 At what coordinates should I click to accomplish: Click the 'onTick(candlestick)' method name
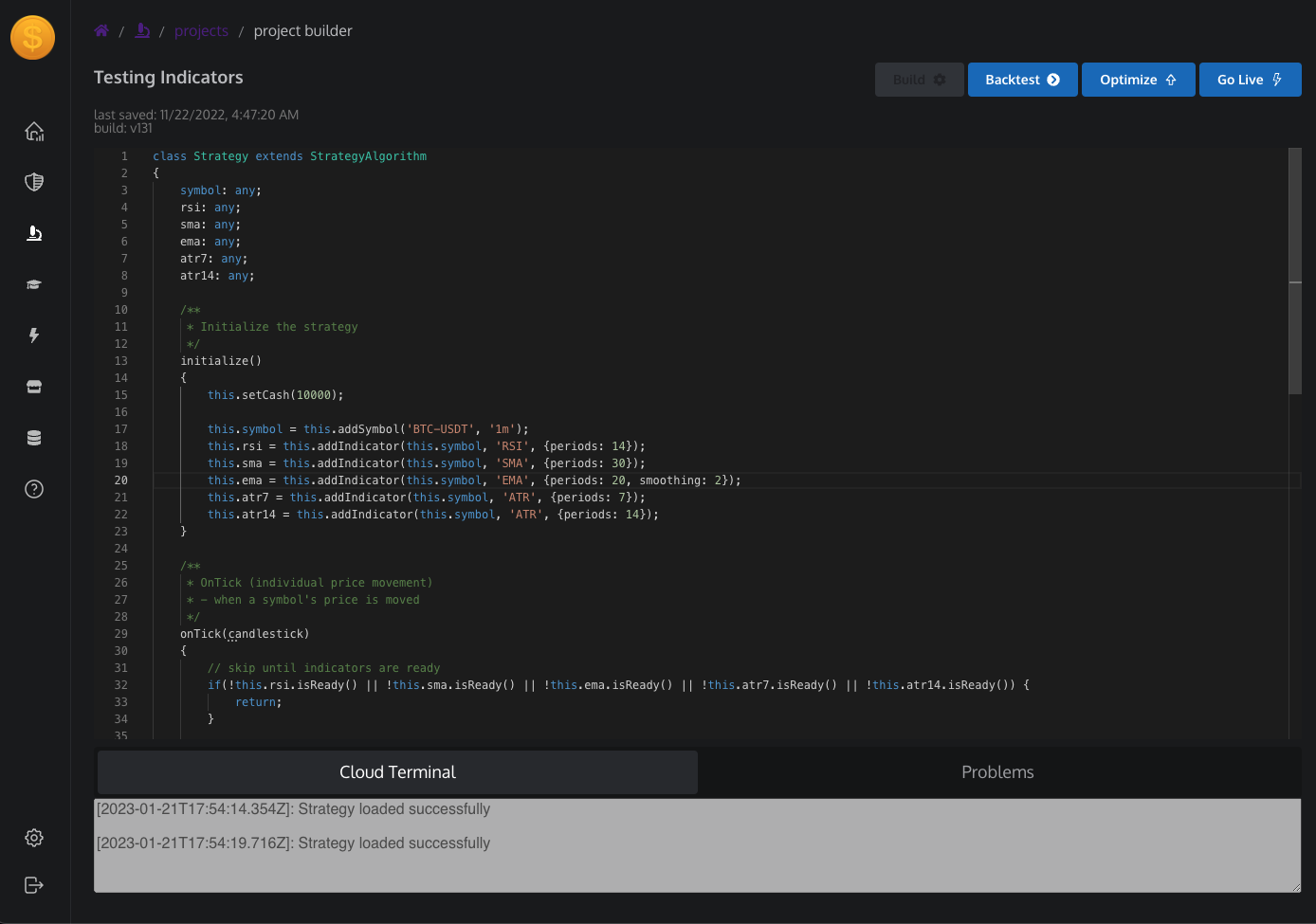245,634
